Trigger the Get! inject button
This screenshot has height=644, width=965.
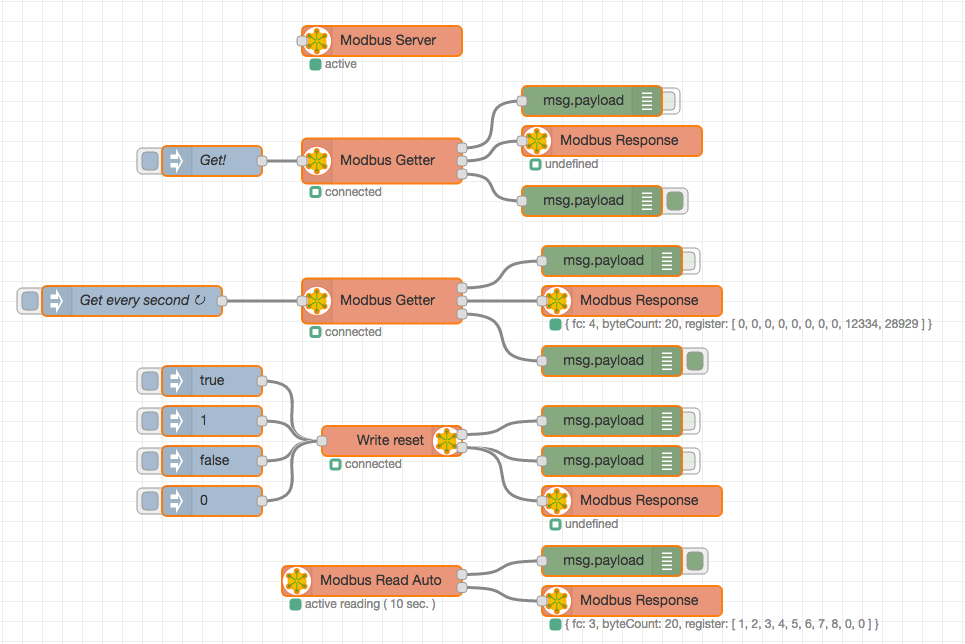(x=150, y=161)
